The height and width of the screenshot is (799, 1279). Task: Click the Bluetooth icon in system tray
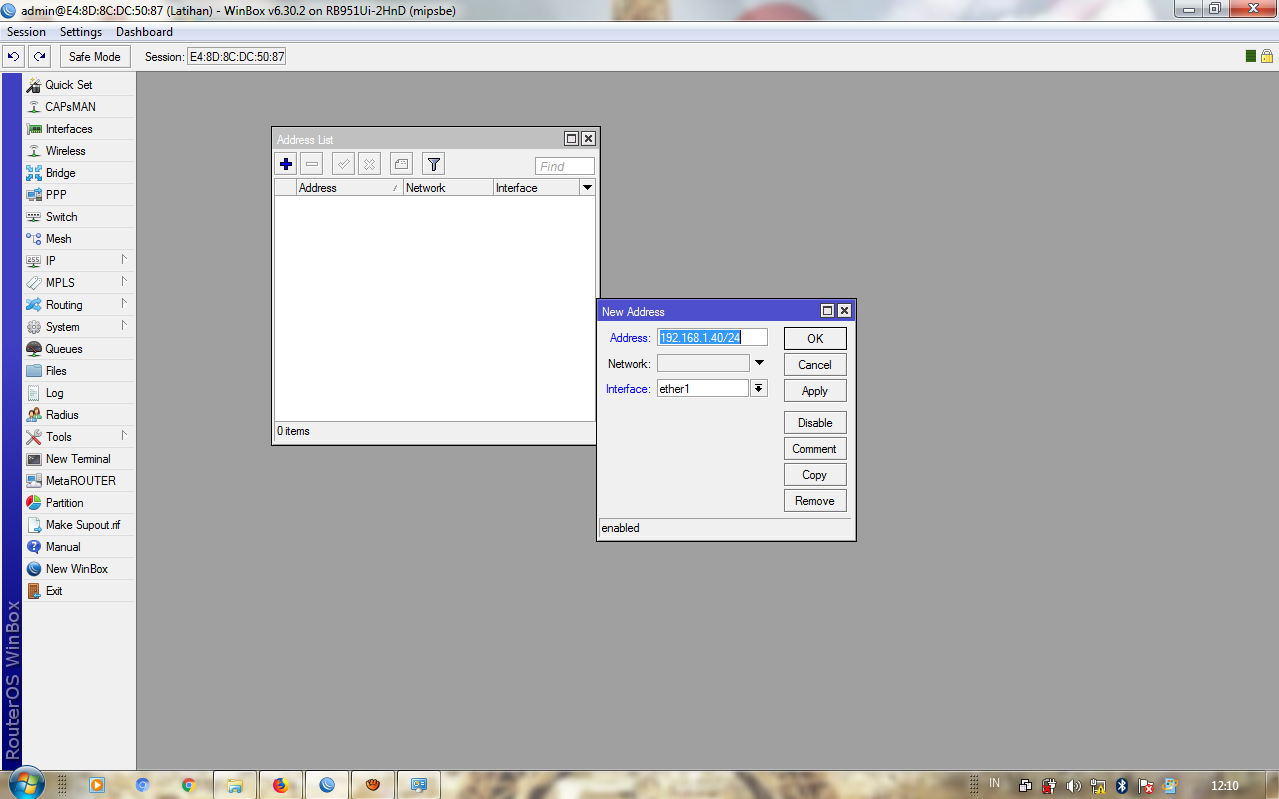tap(1122, 786)
